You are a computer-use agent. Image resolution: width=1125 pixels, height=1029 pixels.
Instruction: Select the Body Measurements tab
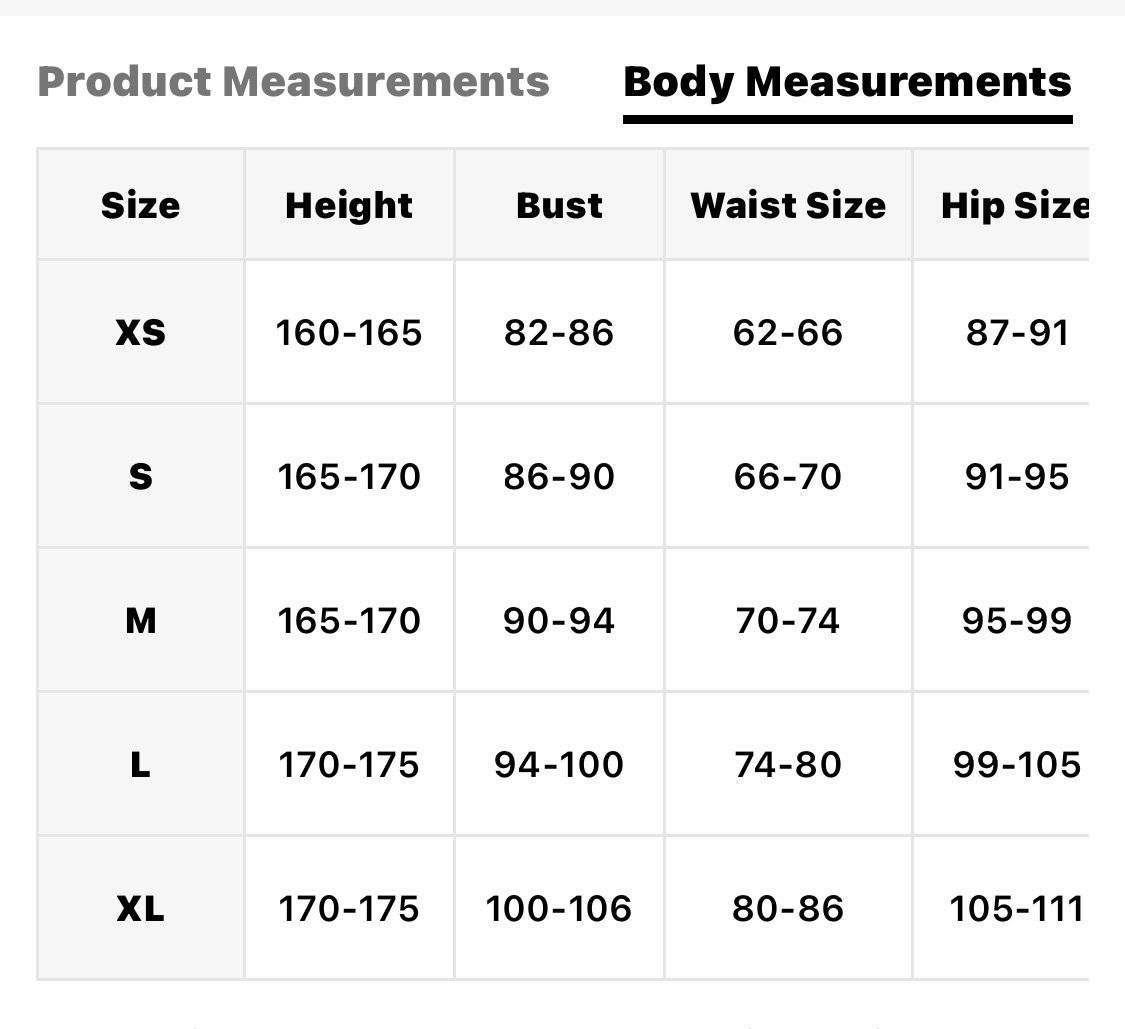[x=847, y=82]
